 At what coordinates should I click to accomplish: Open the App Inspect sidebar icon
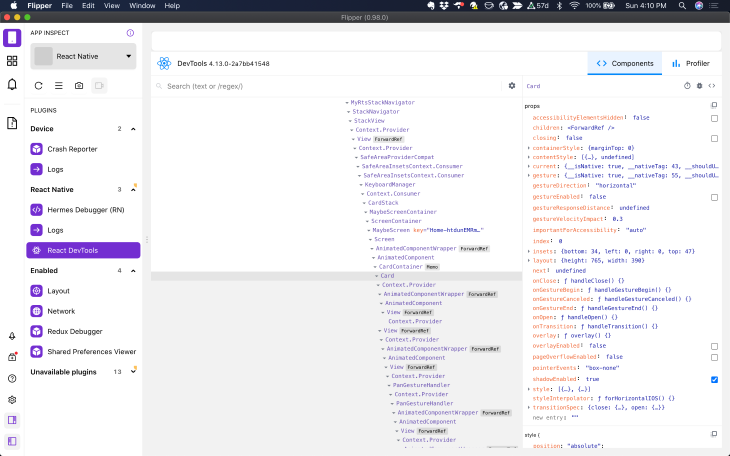(x=12, y=38)
